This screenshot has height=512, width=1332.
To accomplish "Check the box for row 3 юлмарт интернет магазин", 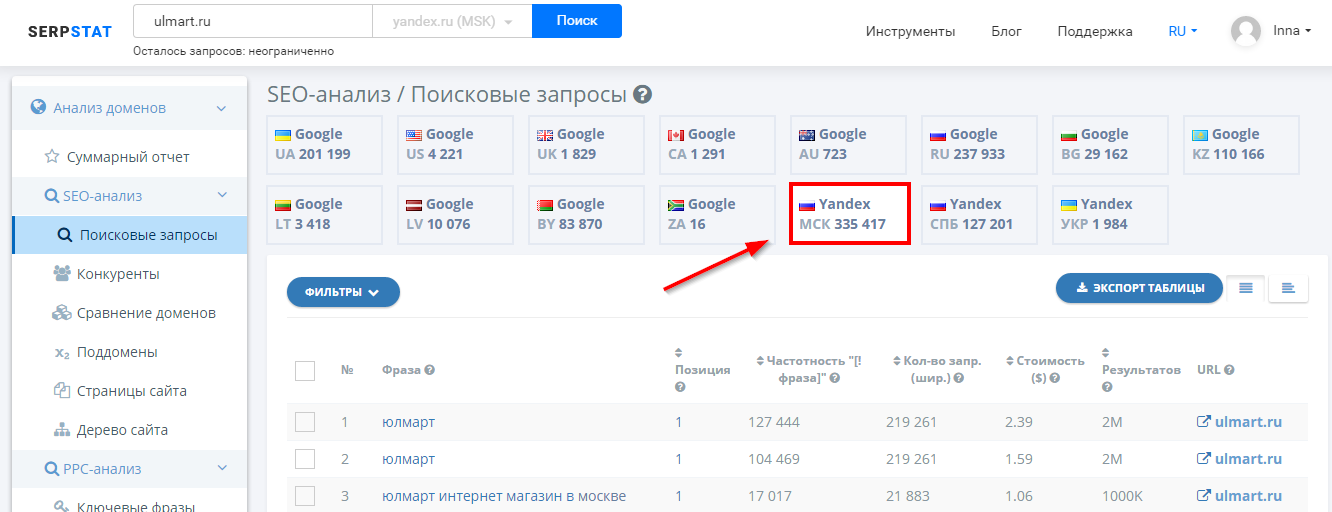I will click(x=305, y=496).
